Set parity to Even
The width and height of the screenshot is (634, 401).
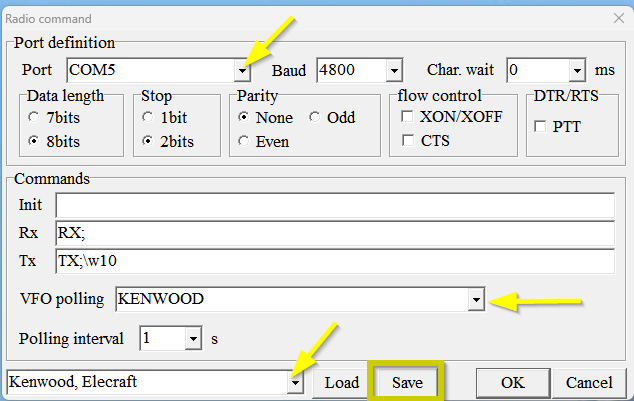(x=245, y=141)
